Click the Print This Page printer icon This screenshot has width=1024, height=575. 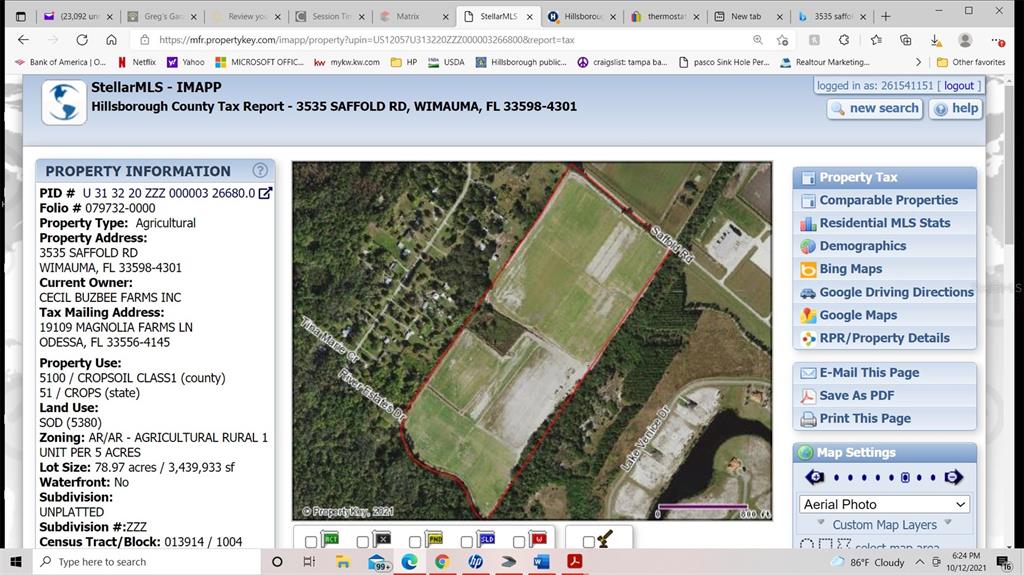[x=809, y=418]
